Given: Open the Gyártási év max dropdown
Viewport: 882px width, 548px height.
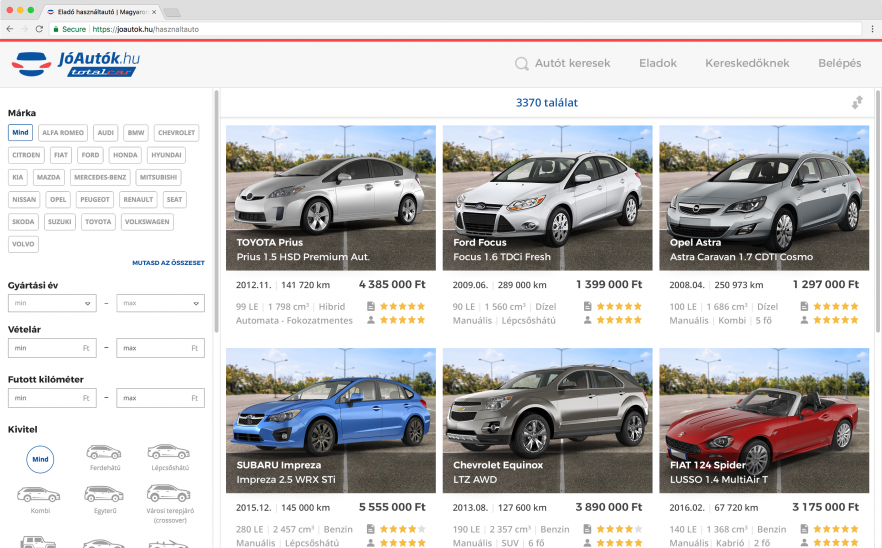Looking at the screenshot, I should (x=160, y=303).
